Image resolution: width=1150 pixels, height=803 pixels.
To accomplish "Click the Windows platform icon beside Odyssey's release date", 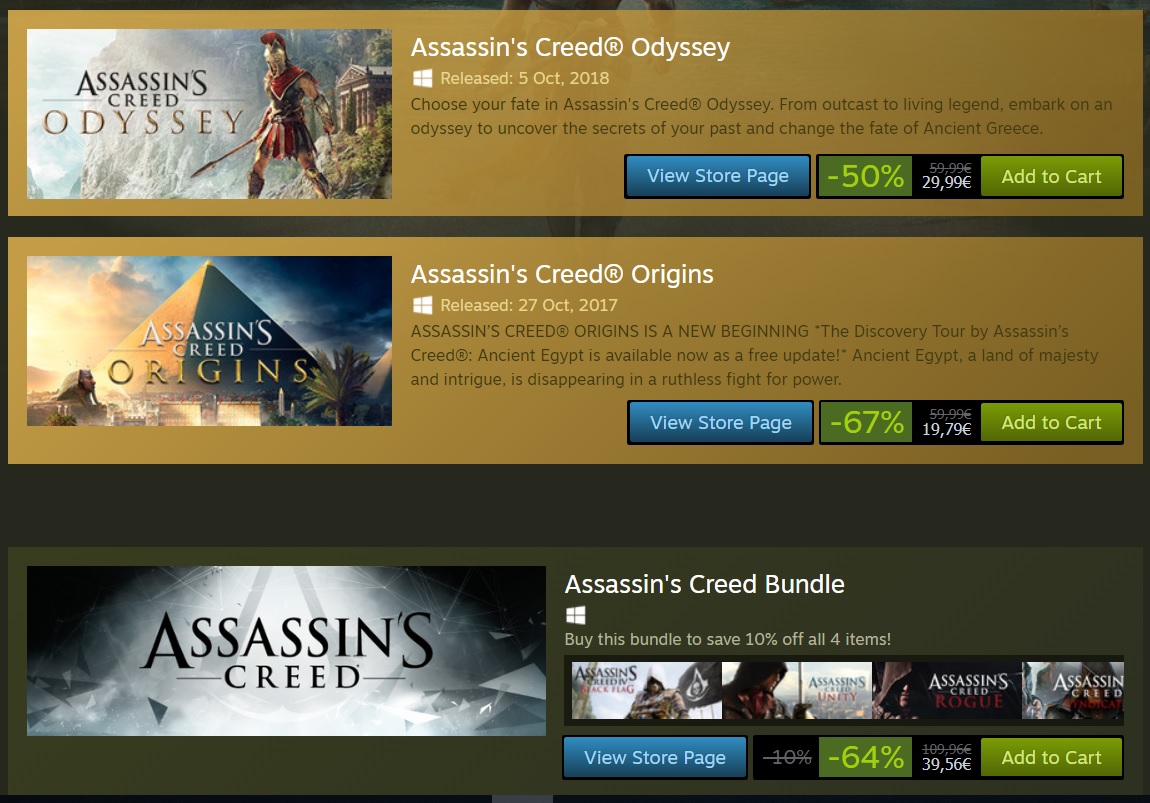I will click(420, 78).
